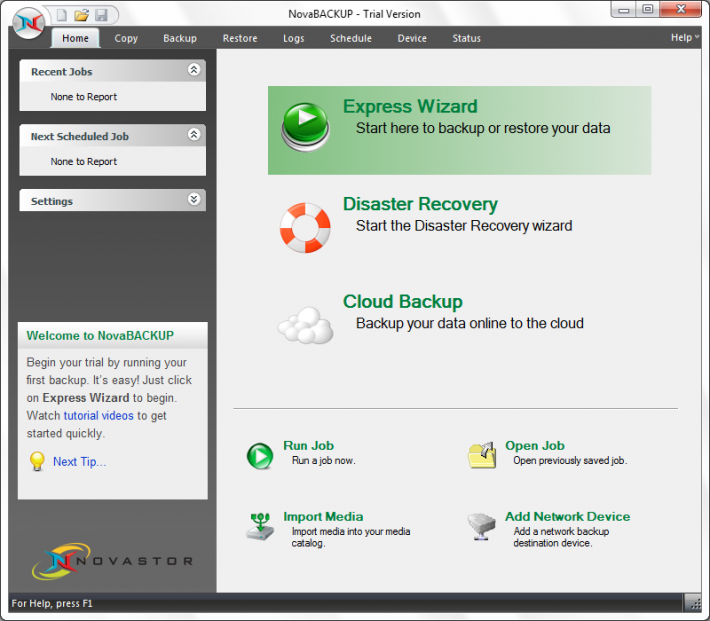
Task: Collapse the Next Scheduled Job panel
Action: point(194,135)
